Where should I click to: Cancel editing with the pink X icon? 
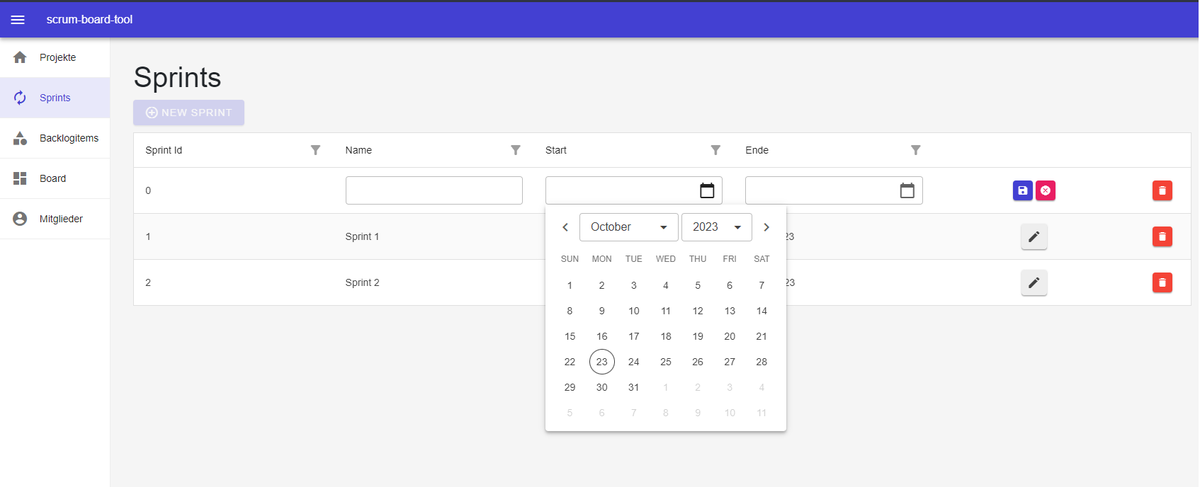click(x=1045, y=190)
